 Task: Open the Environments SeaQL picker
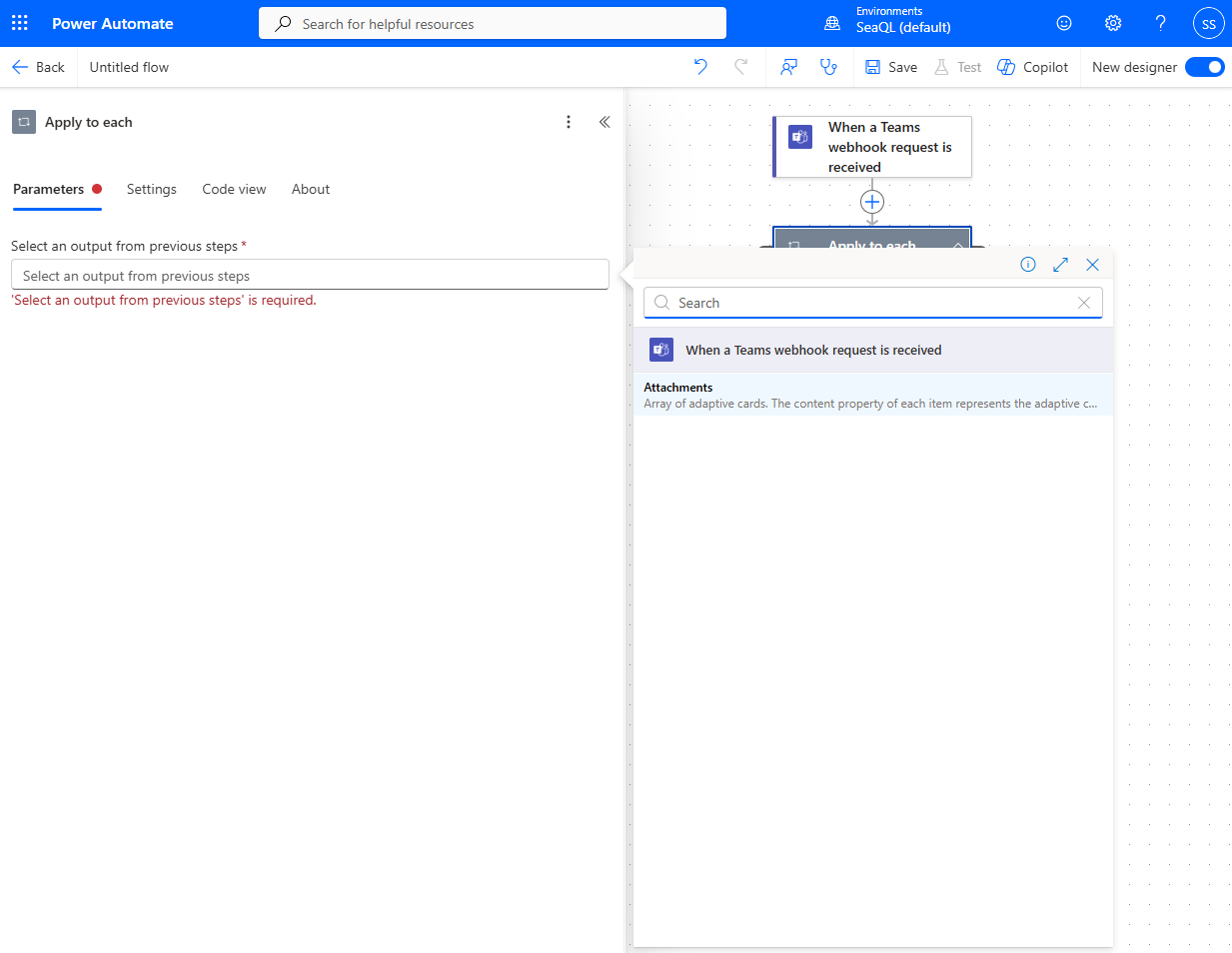888,21
